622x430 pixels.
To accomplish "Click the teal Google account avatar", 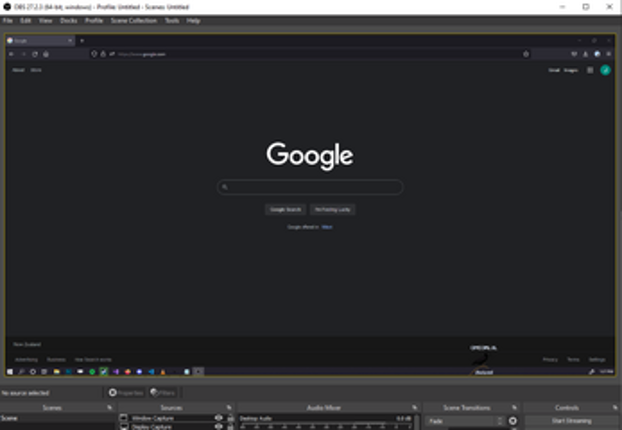I will tap(605, 70).
